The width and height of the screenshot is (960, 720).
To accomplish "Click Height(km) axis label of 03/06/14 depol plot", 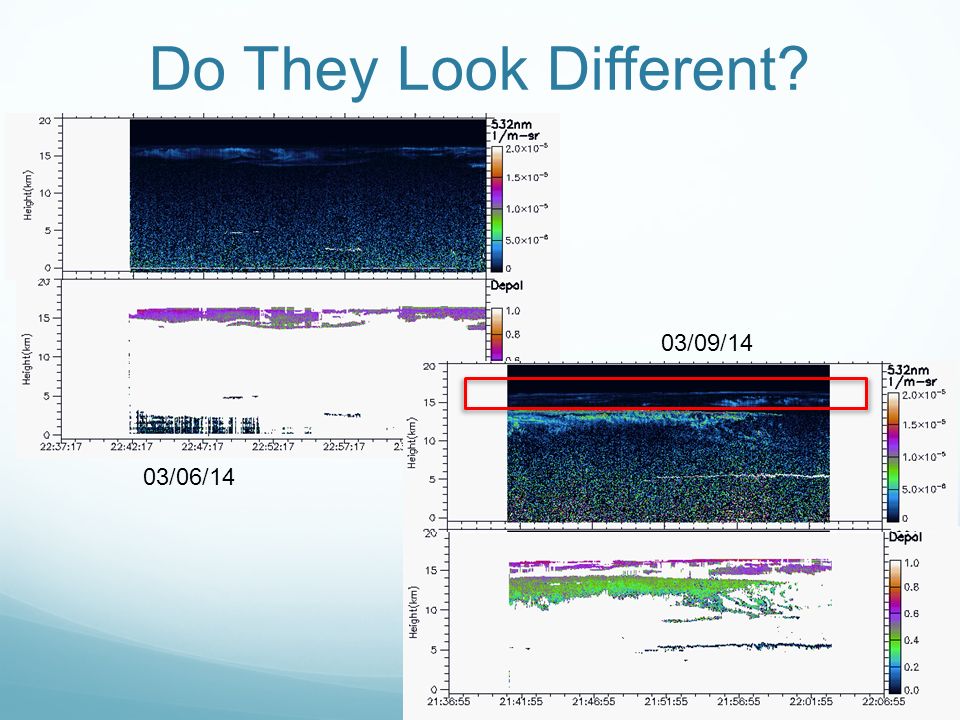I will tap(27, 359).
